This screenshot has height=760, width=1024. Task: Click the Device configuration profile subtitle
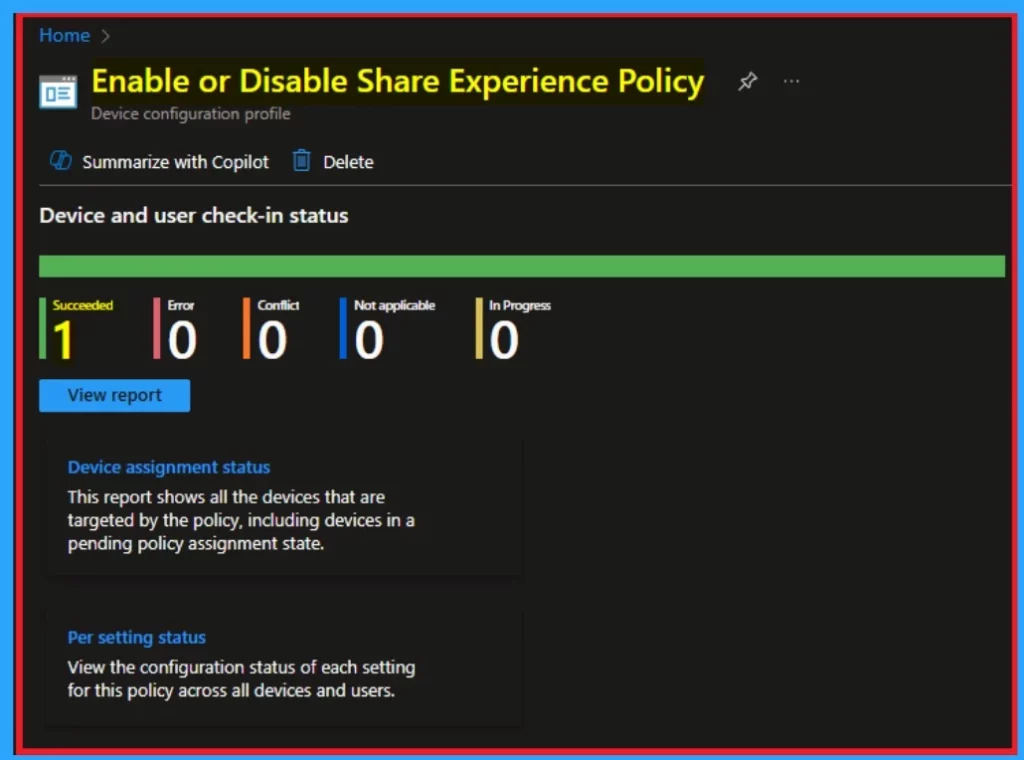point(191,114)
